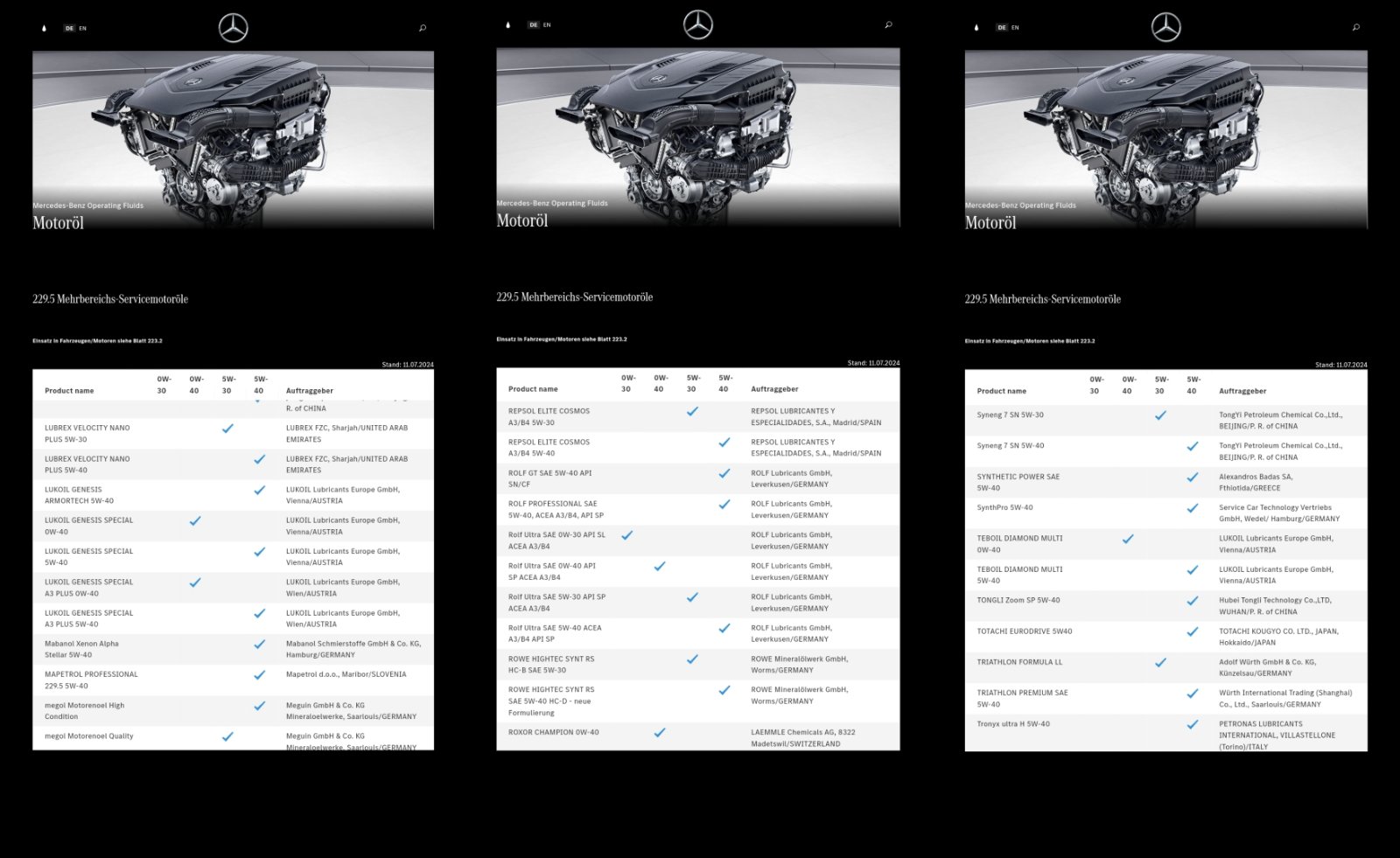Click checkmark in LUBREX VELOCITY NANO PLUS 5W-30 row
This screenshot has height=858, width=1400.
(x=227, y=429)
